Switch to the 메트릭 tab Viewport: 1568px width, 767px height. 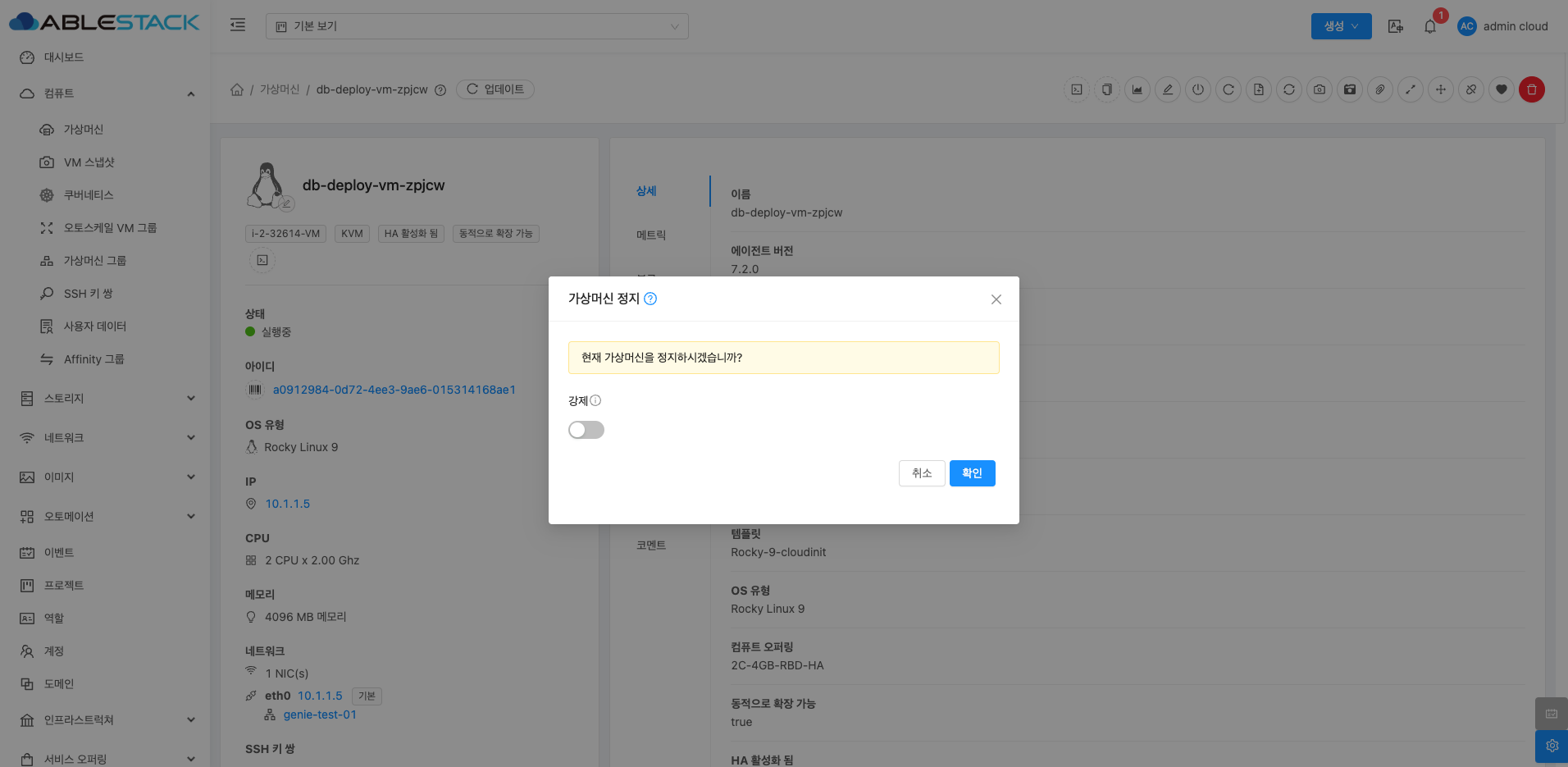coord(651,235)
